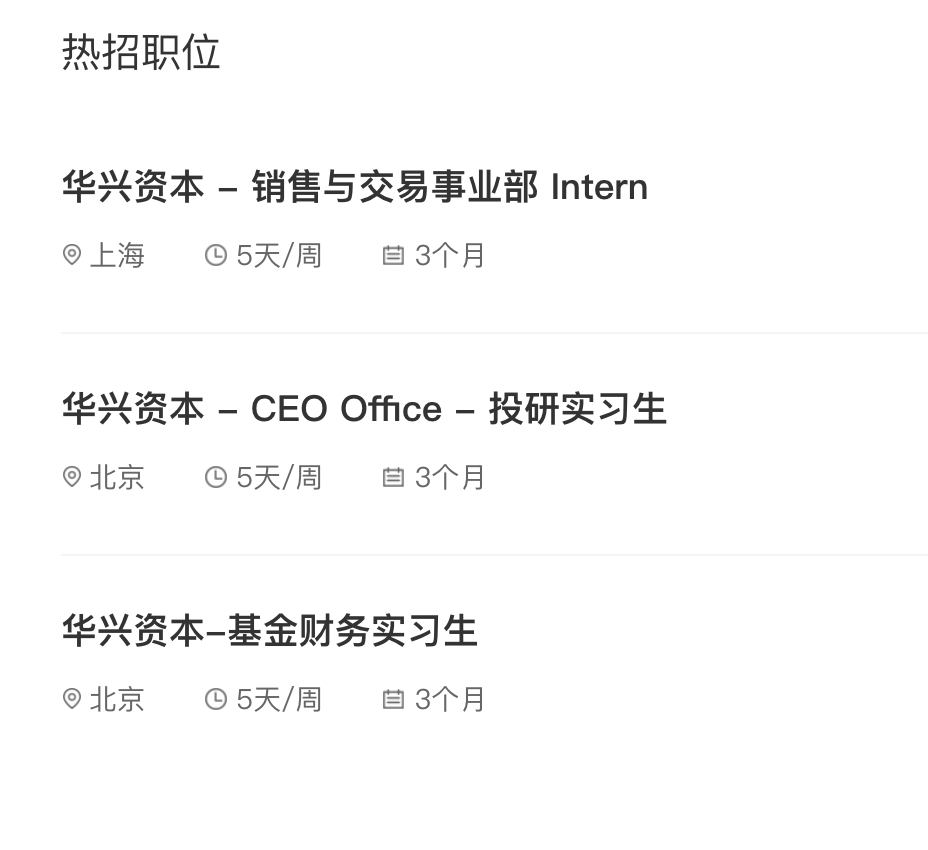
Task: Click location pin icon in 基金财务实习生 listing
Action: coord(72,699)
